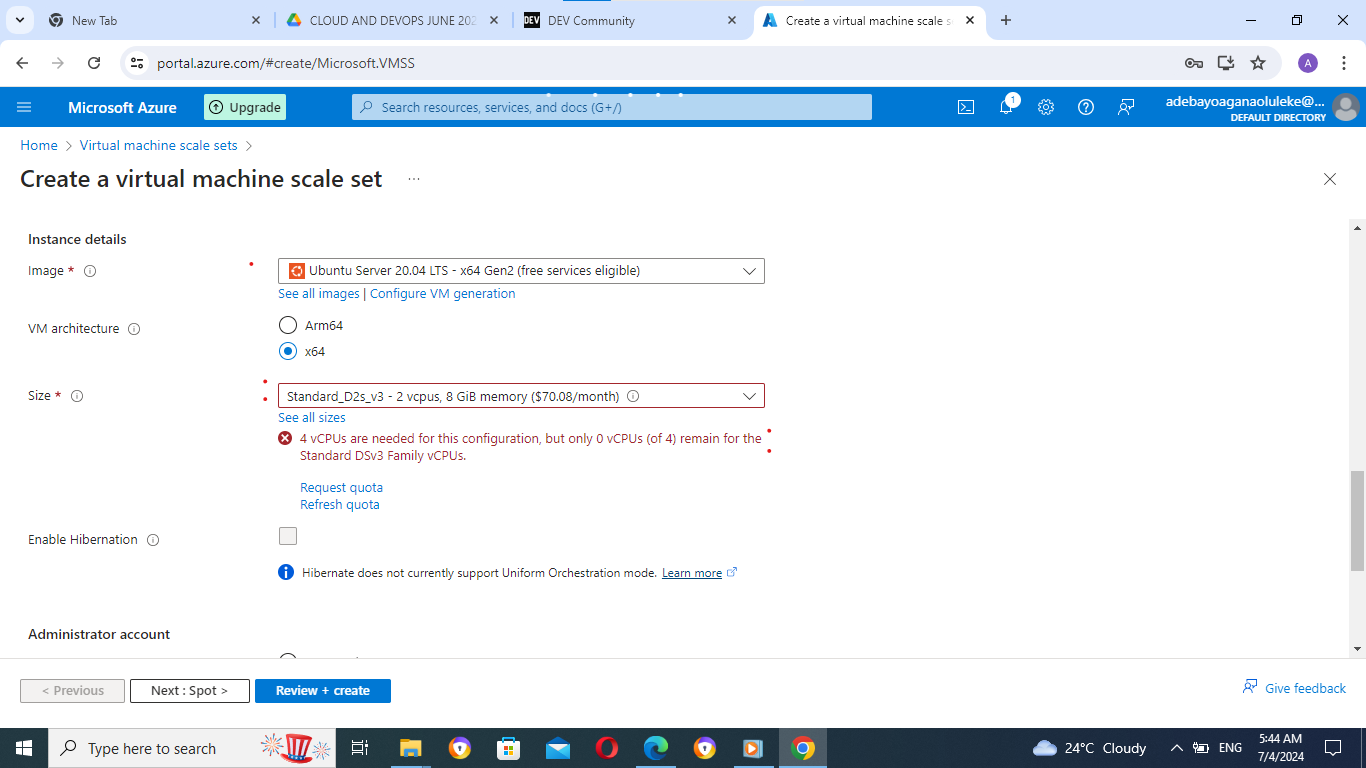This screenshot has height=768, width=1366.
Task: Close the create scale set blade
Action: [1330, 179]
